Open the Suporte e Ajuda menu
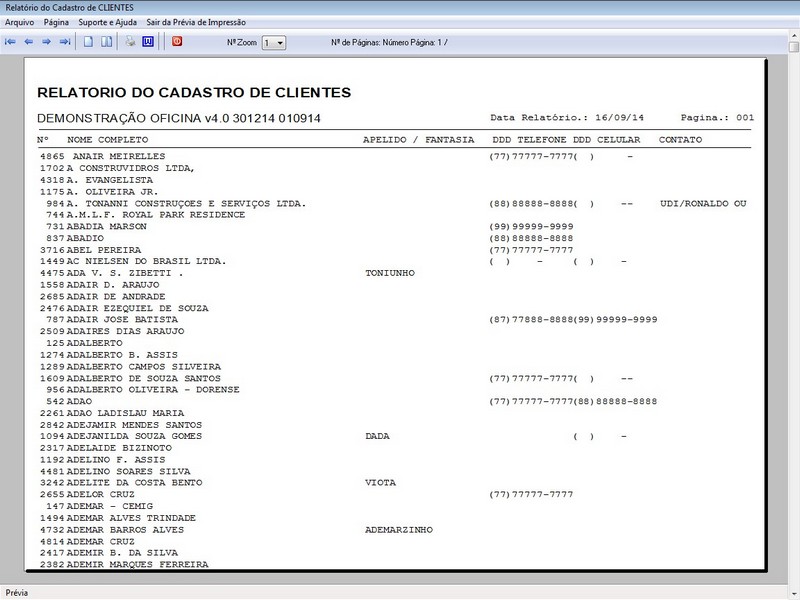 point(108,22)
